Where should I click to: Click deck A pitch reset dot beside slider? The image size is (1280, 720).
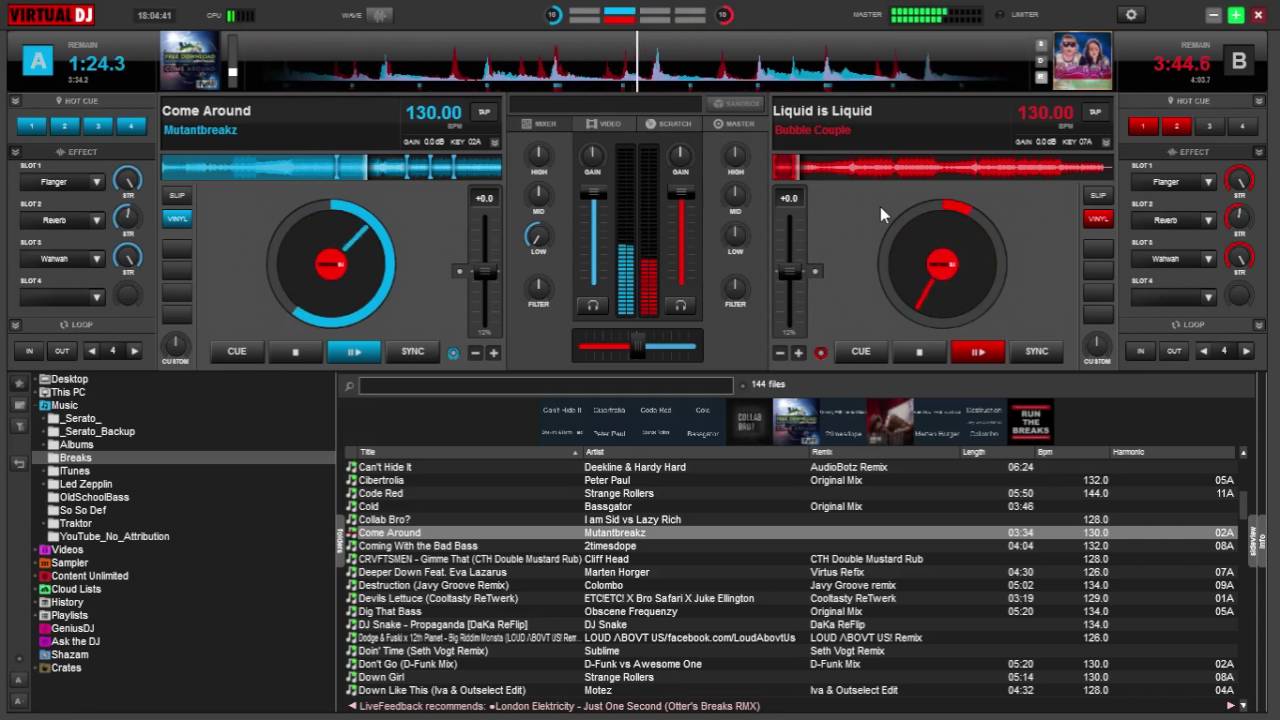(x=459, y=271)
